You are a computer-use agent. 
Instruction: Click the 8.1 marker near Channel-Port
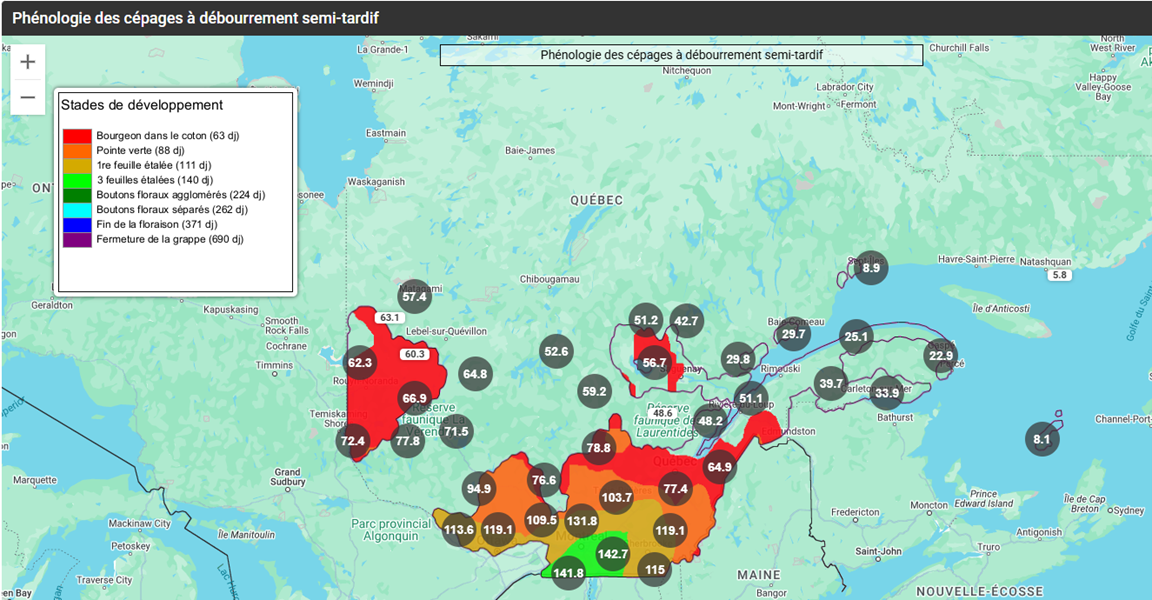point(1042,439)
